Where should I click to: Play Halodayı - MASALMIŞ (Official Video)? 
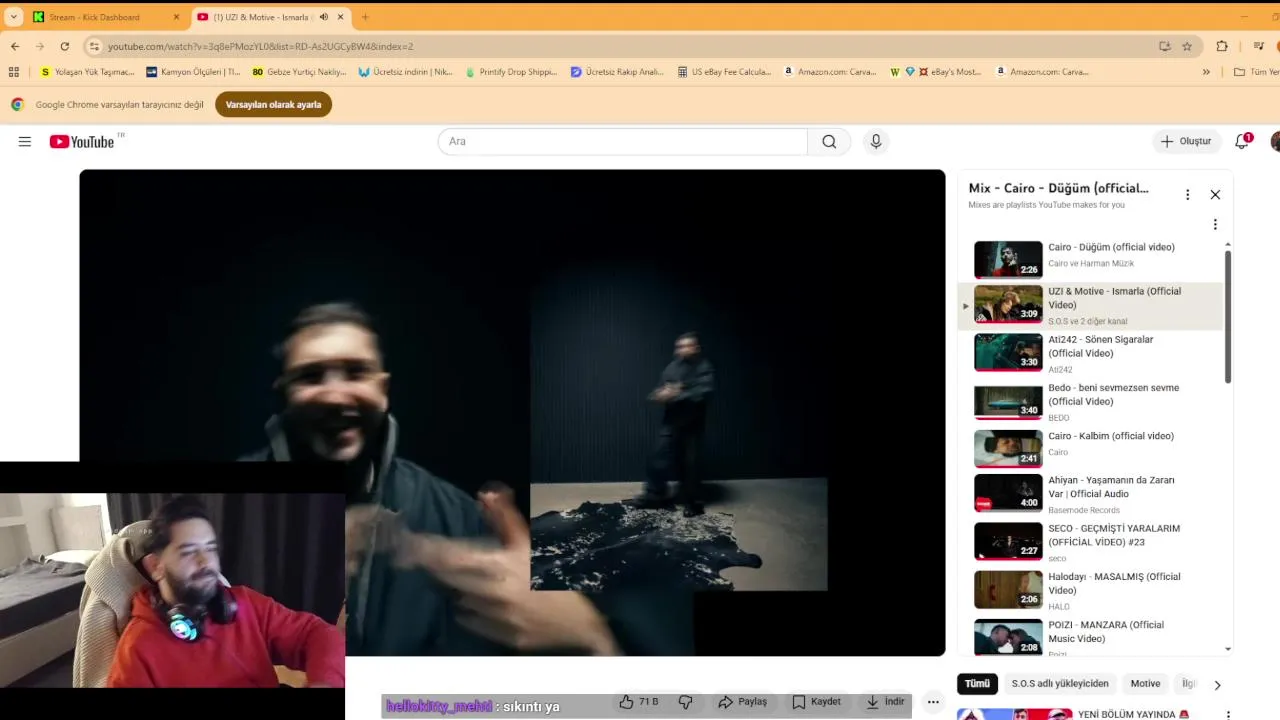(x=1090, y=590)
